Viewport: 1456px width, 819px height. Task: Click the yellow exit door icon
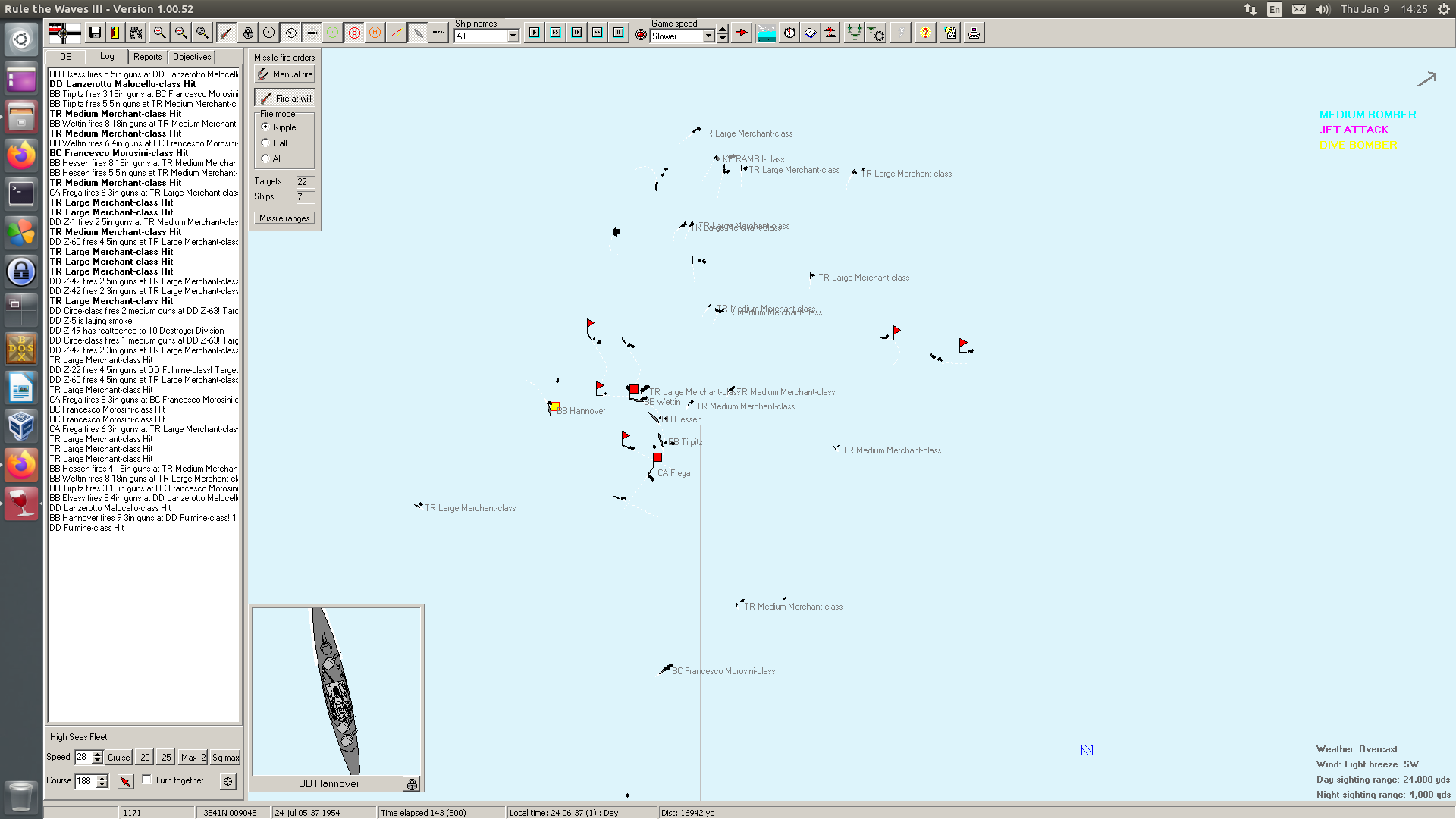pyautogui.click(x=115, y=33)
